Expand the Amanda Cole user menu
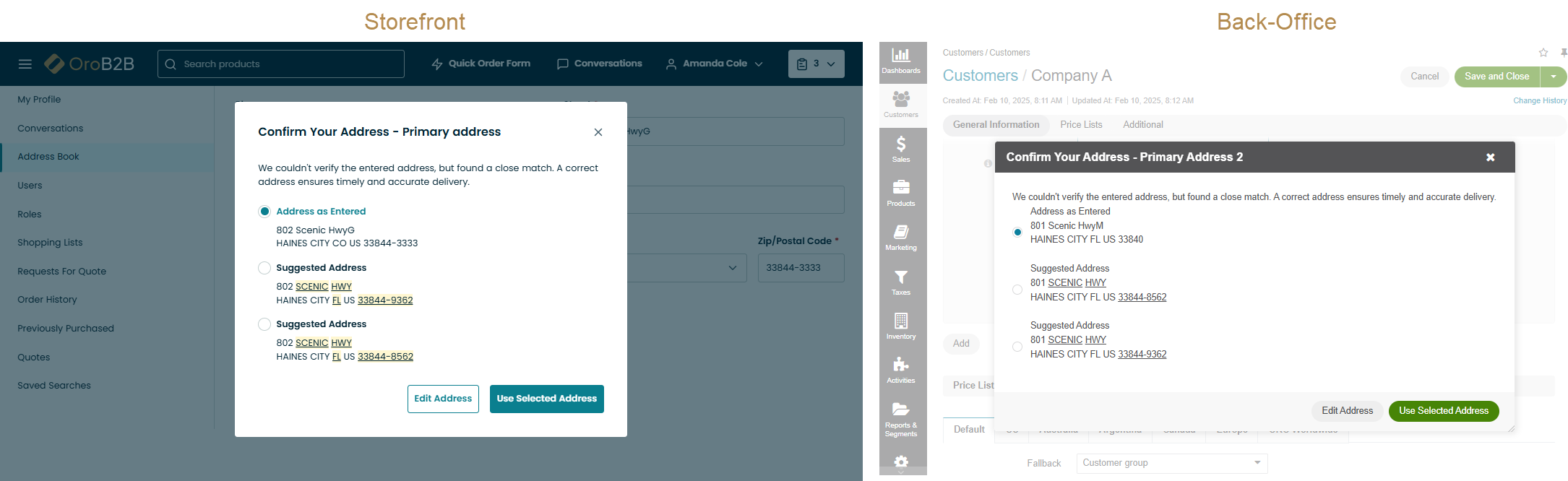Image resolution: width=1568 pixels, height=481 pixels. pos(714,64)
